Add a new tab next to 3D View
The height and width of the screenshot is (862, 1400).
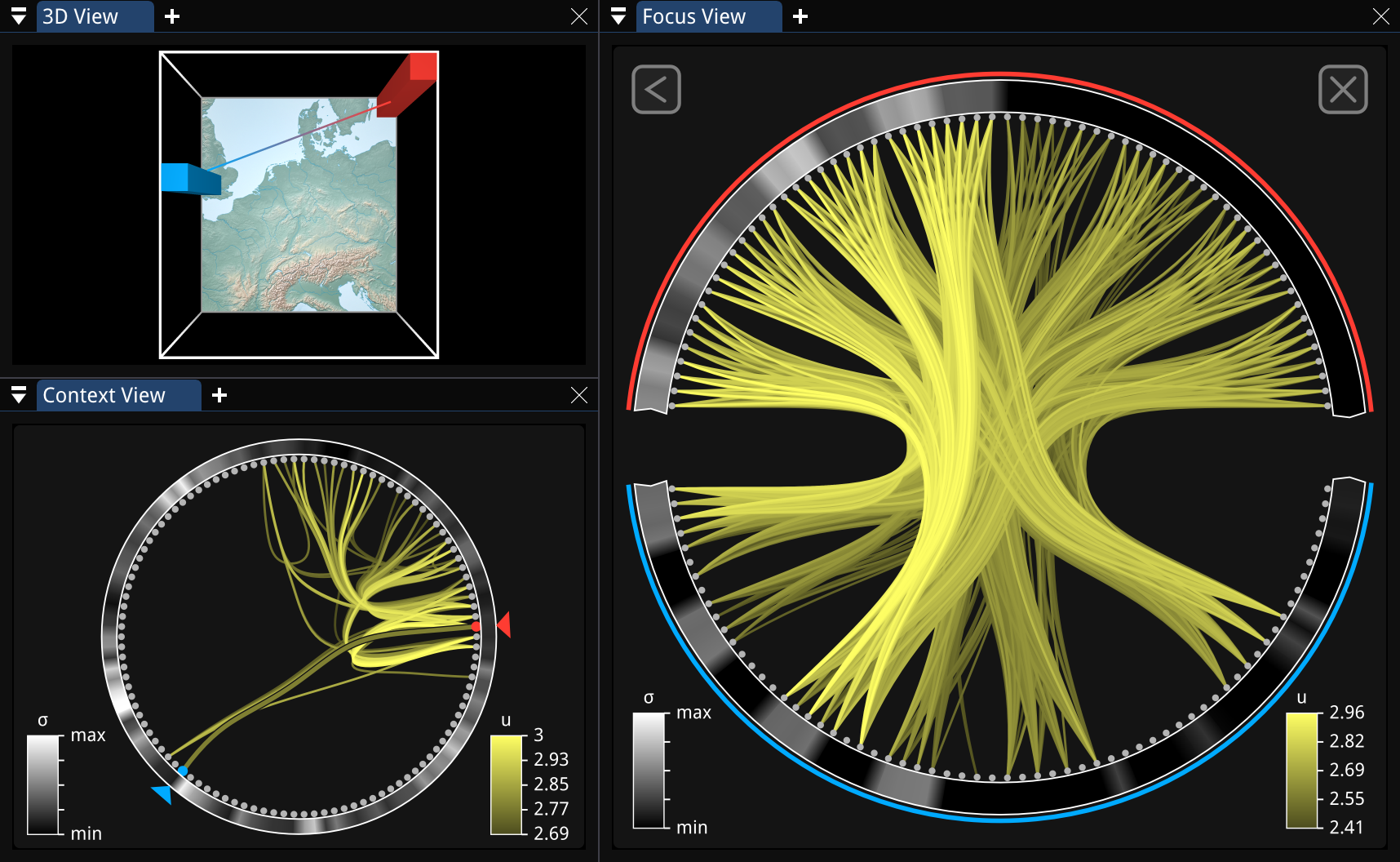pos(172,16)
